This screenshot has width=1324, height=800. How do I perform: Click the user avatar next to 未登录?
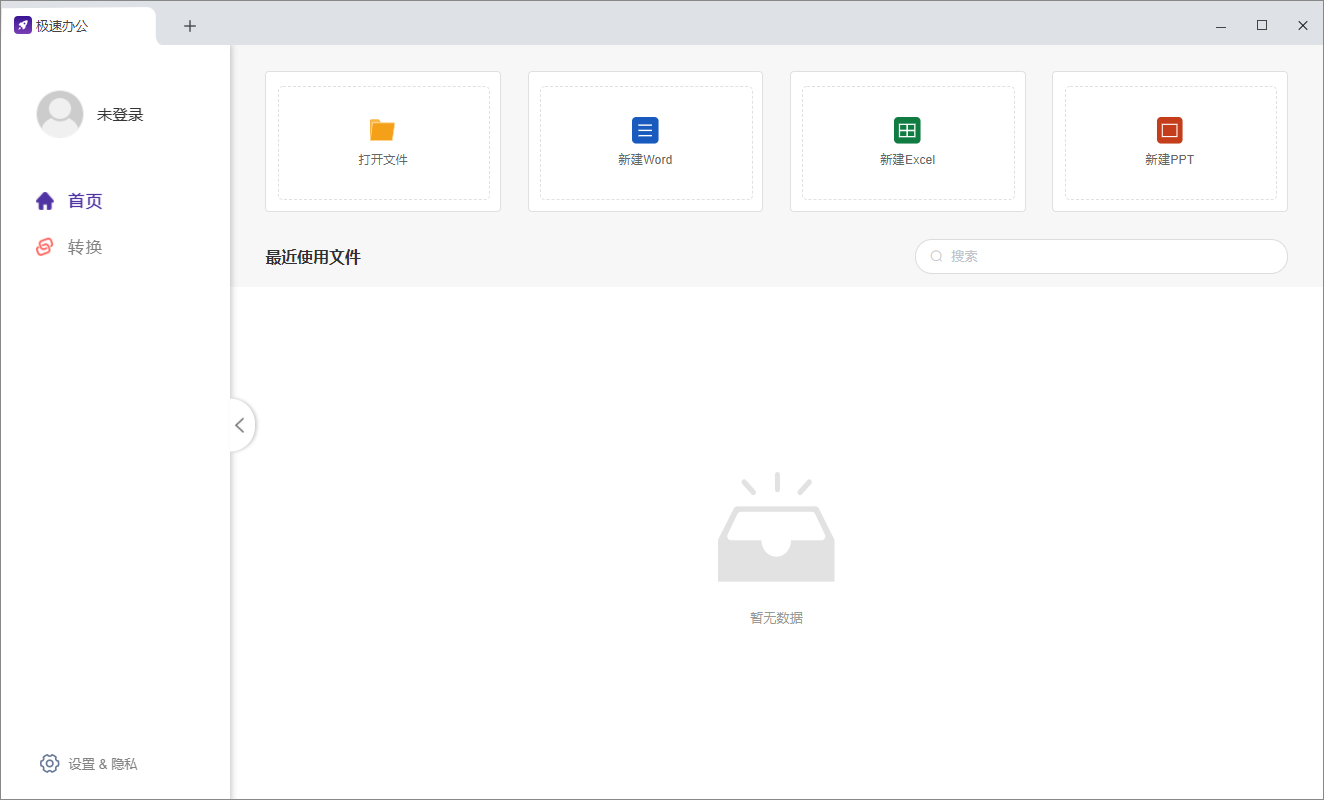60,114
